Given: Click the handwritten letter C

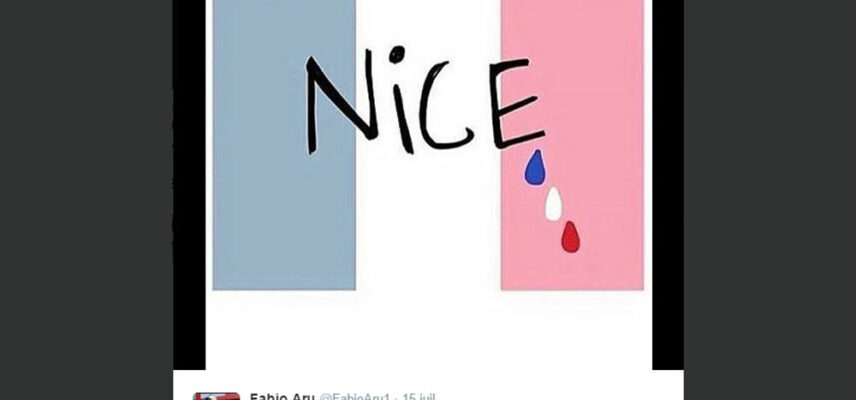Looking at the screenshot, I should (x=444, y=106).
